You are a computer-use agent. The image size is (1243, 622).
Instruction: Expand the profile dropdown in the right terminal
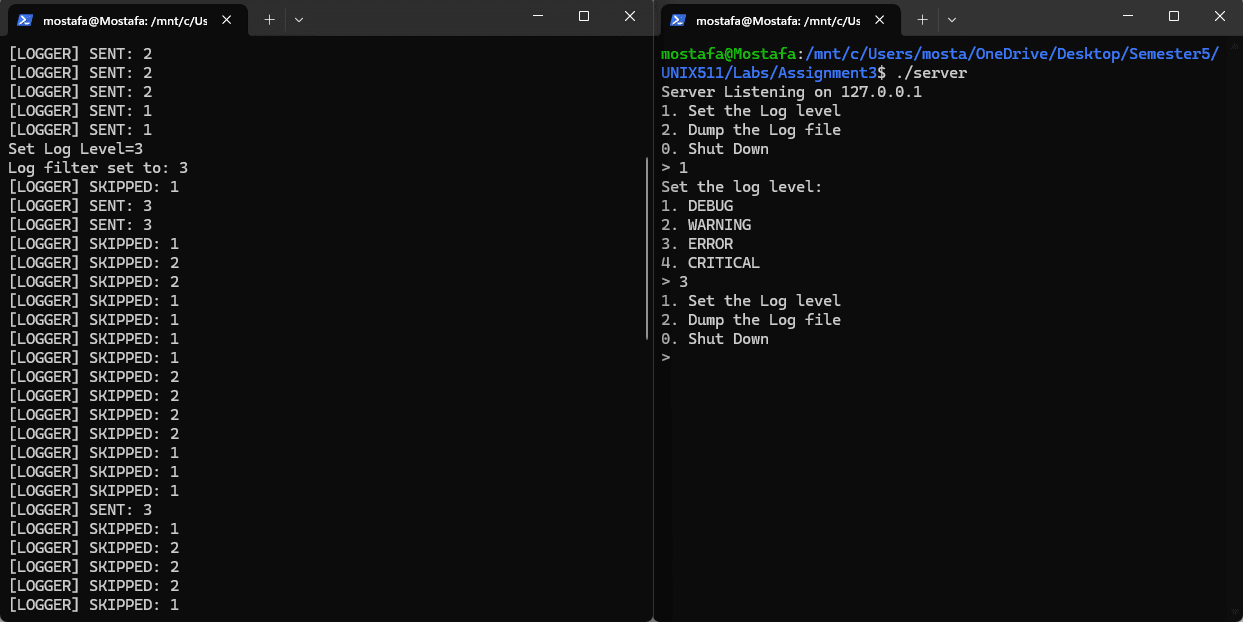952,20
